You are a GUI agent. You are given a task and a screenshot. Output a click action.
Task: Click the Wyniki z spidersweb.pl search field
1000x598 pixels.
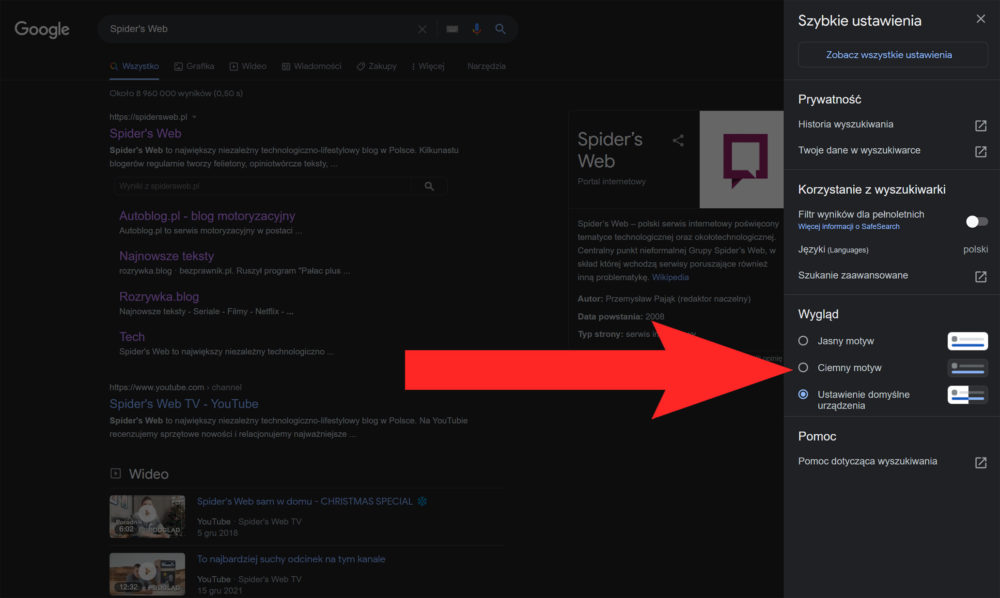click(x=263, y=186)
